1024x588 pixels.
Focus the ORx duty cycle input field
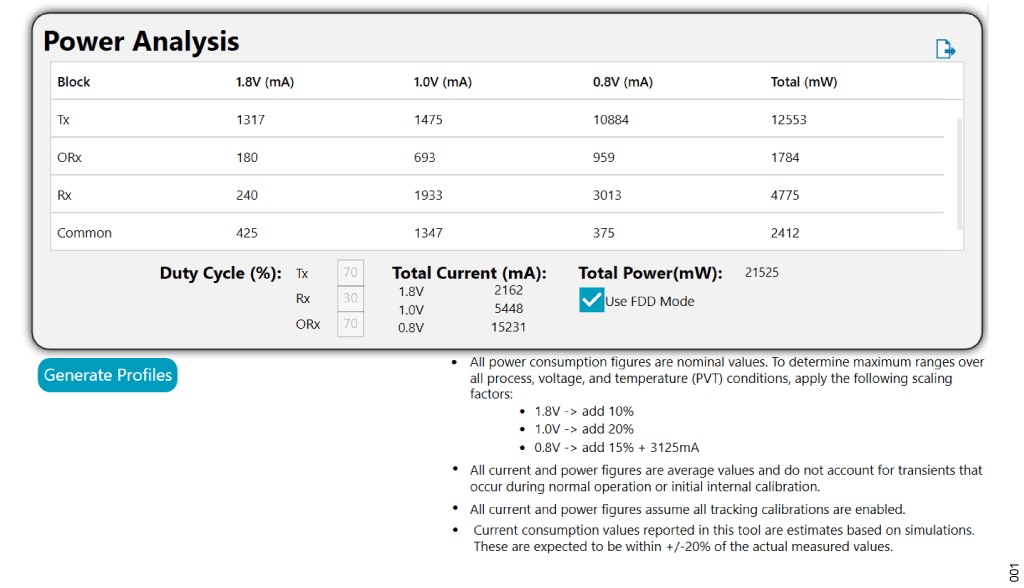point(350,324)
